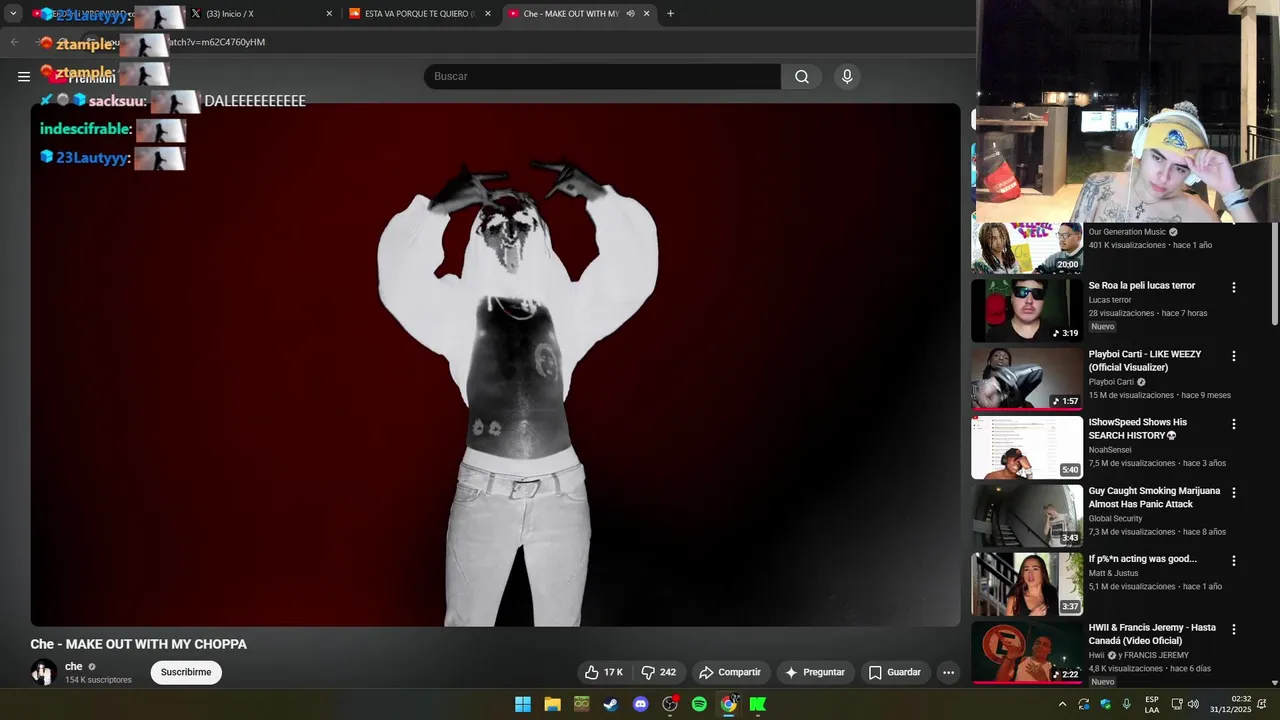1280x720 pixels.
Task: Click inside the Buscar search field
Action: (x=603, y=76)
